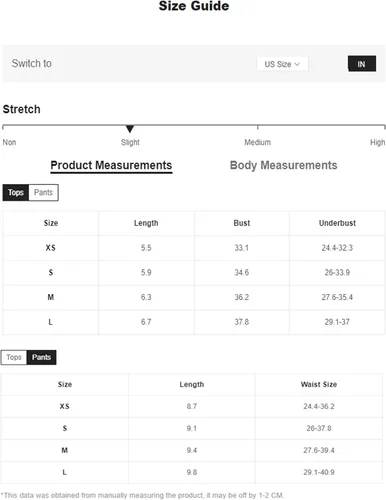Screen dimensions: 386x500
Task: Click the High stretch level label
Action: (x=377, y=142)
